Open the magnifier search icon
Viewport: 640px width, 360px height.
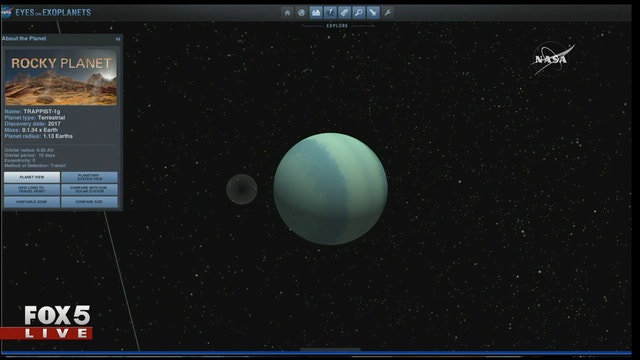(x=358, y=13)
